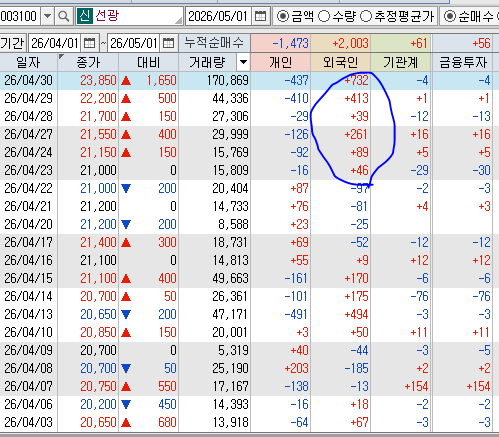
Task: Click the corner grip of 선광 name field
Action: pos(179,21)
